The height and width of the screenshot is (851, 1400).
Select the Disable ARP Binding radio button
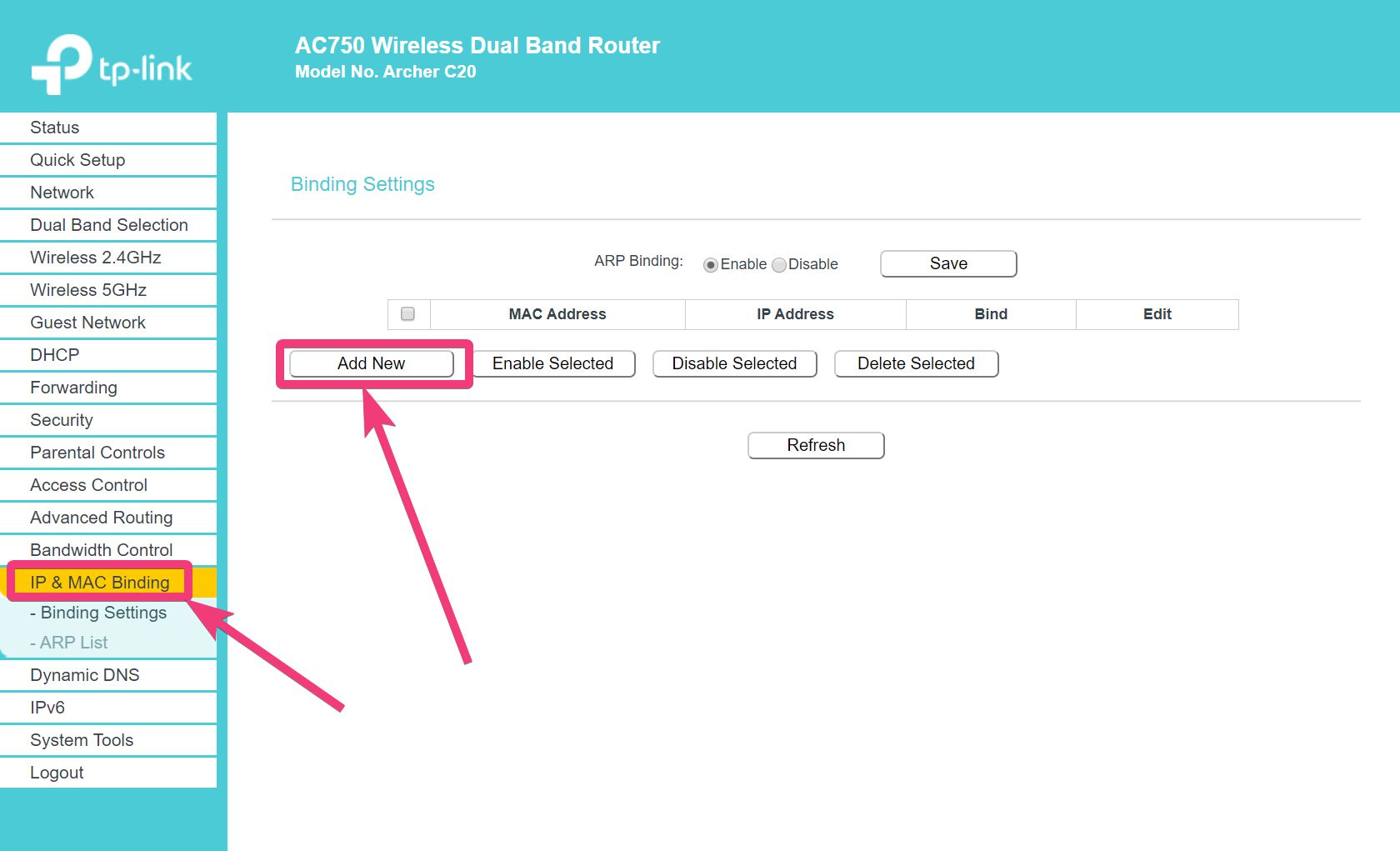[779, 265]
